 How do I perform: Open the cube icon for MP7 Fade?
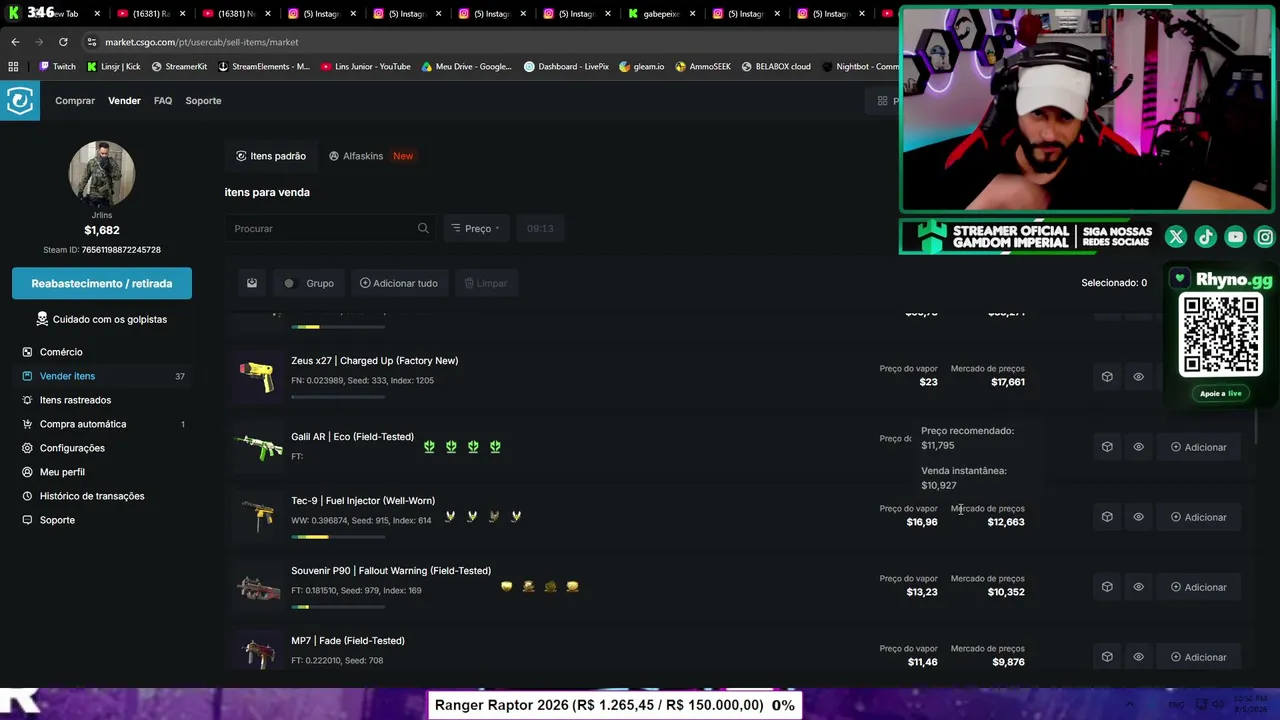[x=1107, y=657]
